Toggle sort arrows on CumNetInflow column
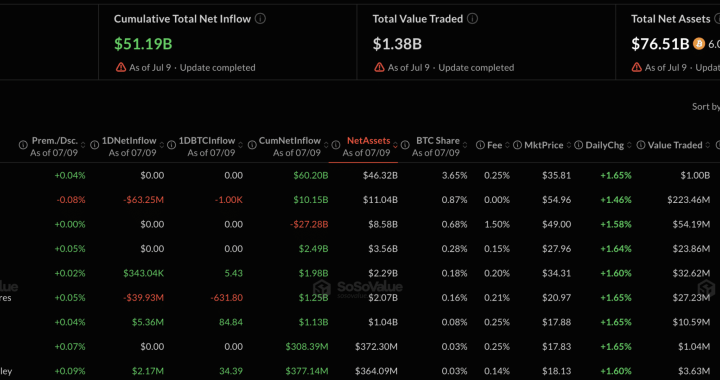This screenshot has height=380, width=720. point(326,145)
